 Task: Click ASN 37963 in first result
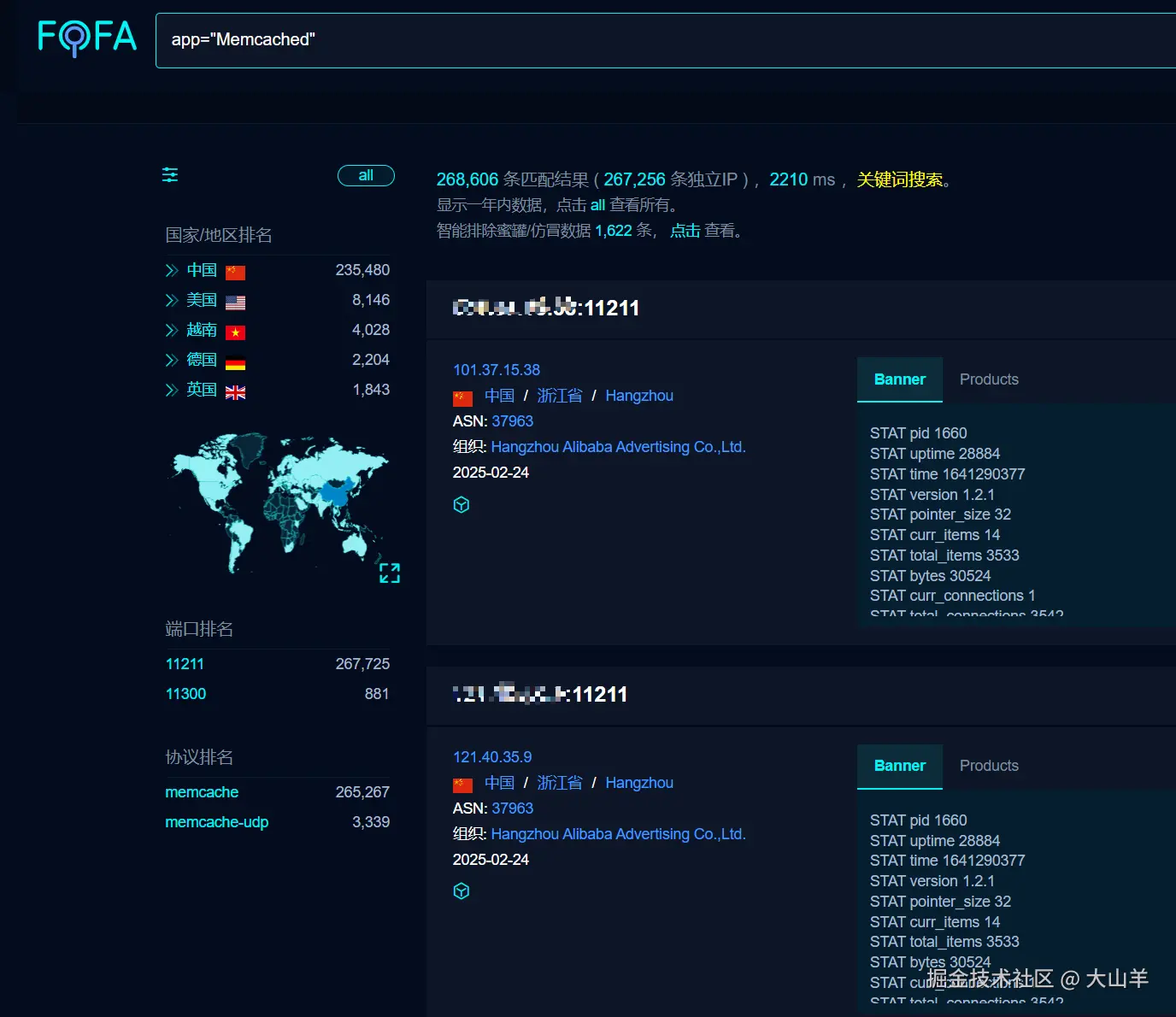tap(513, 421)
